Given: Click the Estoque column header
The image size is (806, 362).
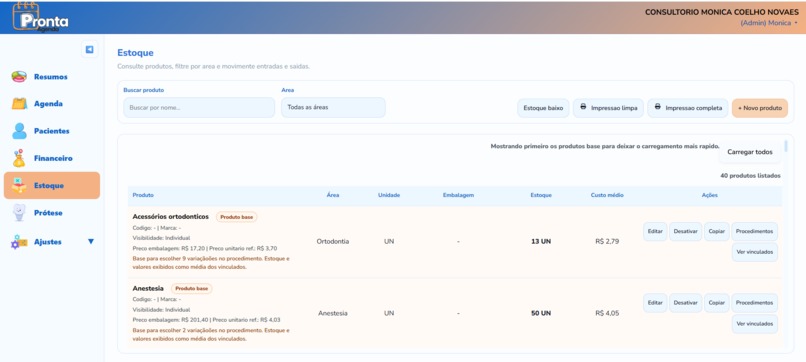Looking at the screenshot, I should coord(541,195).
